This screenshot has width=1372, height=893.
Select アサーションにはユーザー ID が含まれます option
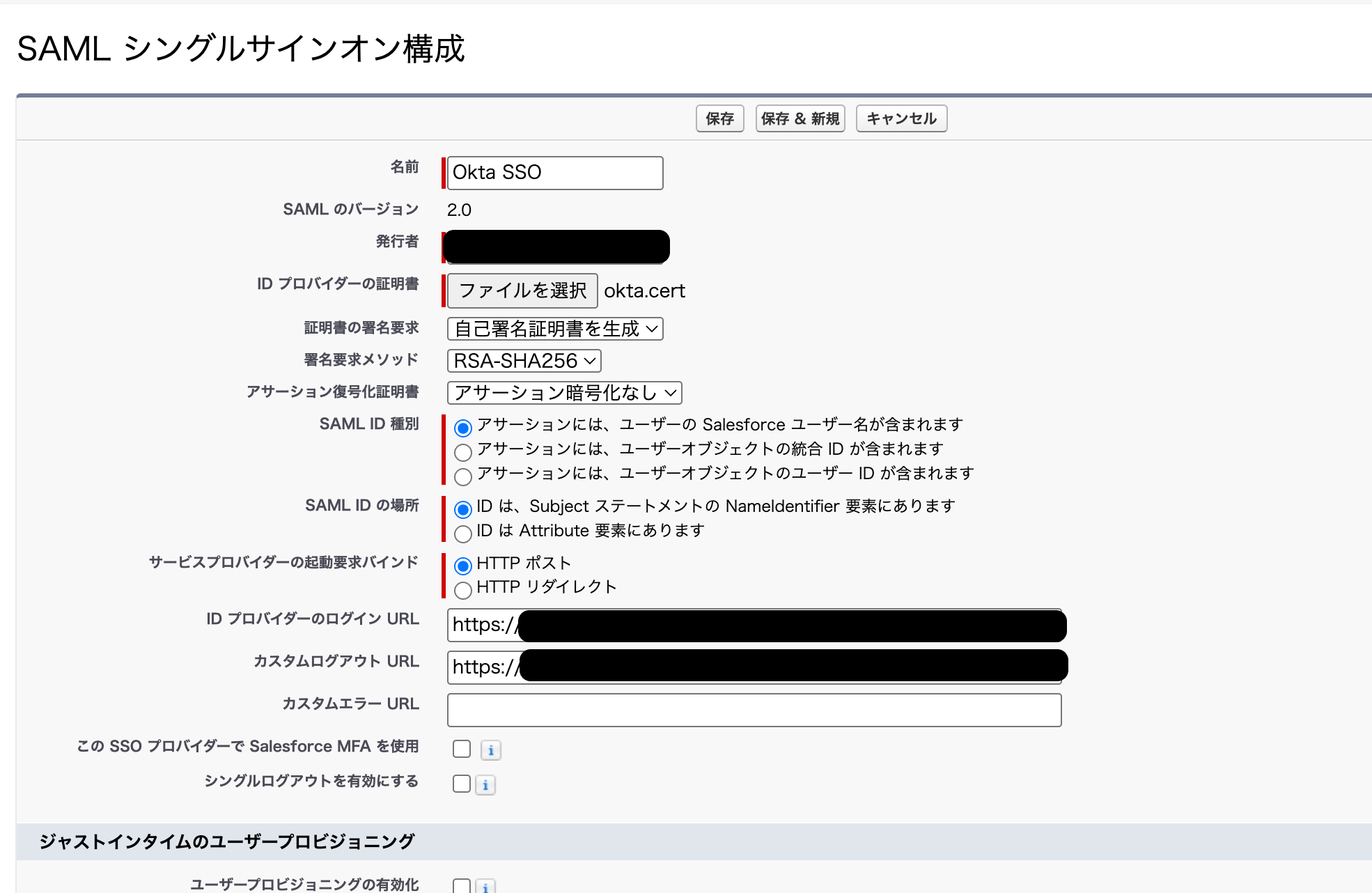462,476
